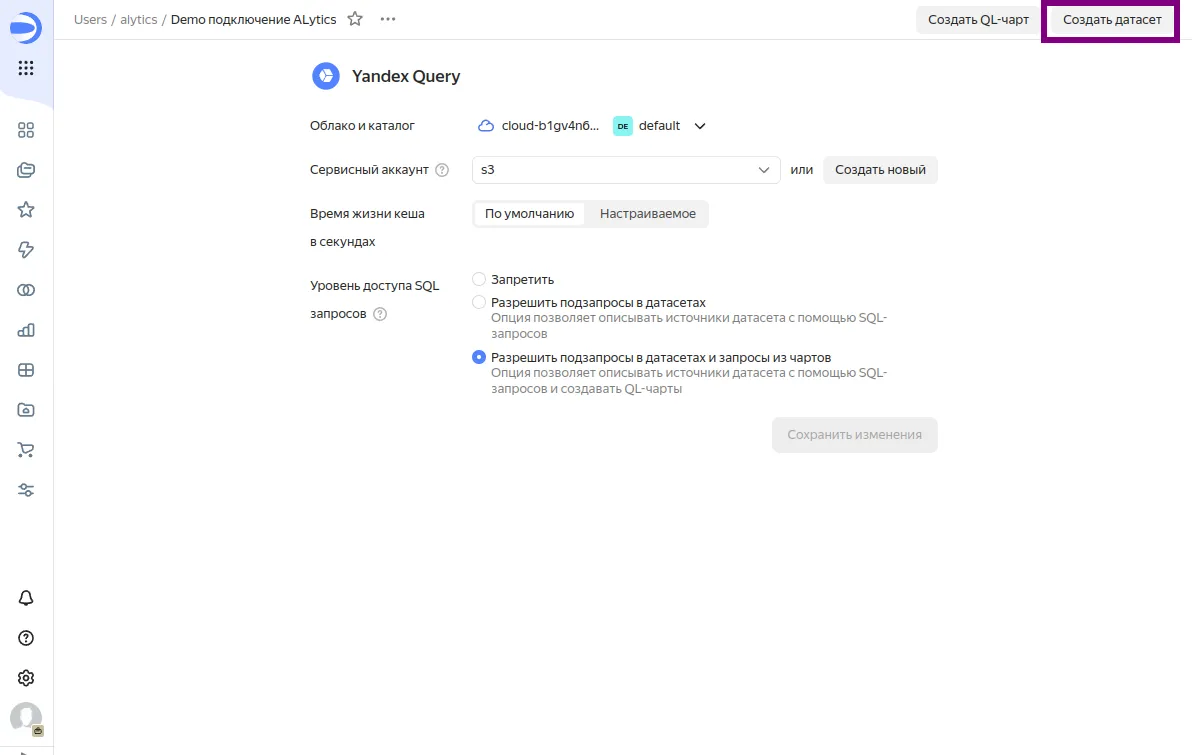
Task: Choose Настраиваемое cache lifetime
Action: (x=648, y=214)
